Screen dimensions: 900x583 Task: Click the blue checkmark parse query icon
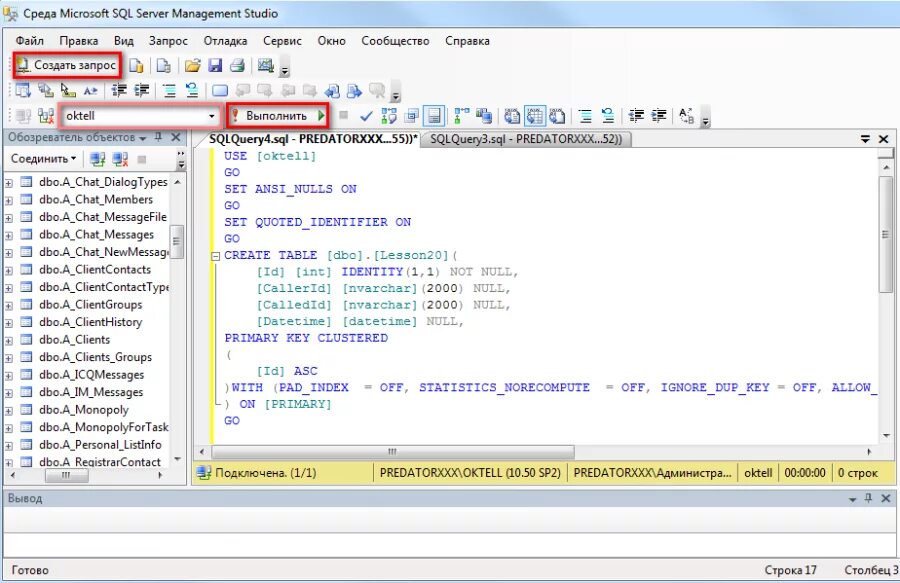point(366,116)
